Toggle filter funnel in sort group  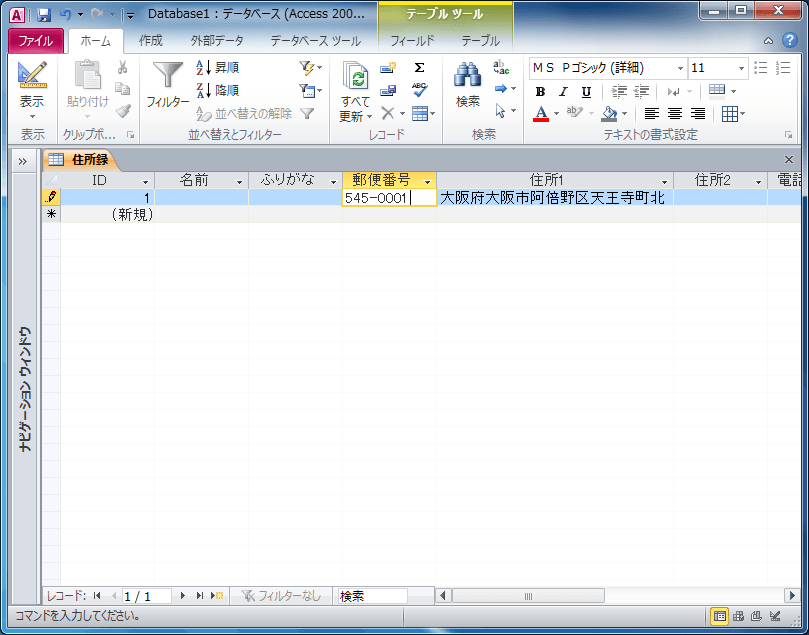coord(308,113)
